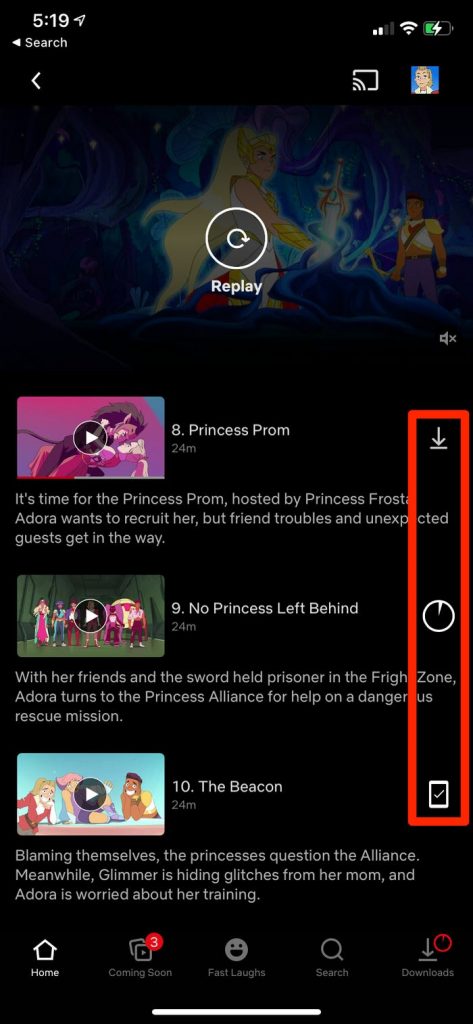This screenshot has height=1024, width=473.
Task: Open the Cast to device icon
Action: (365, 80)
